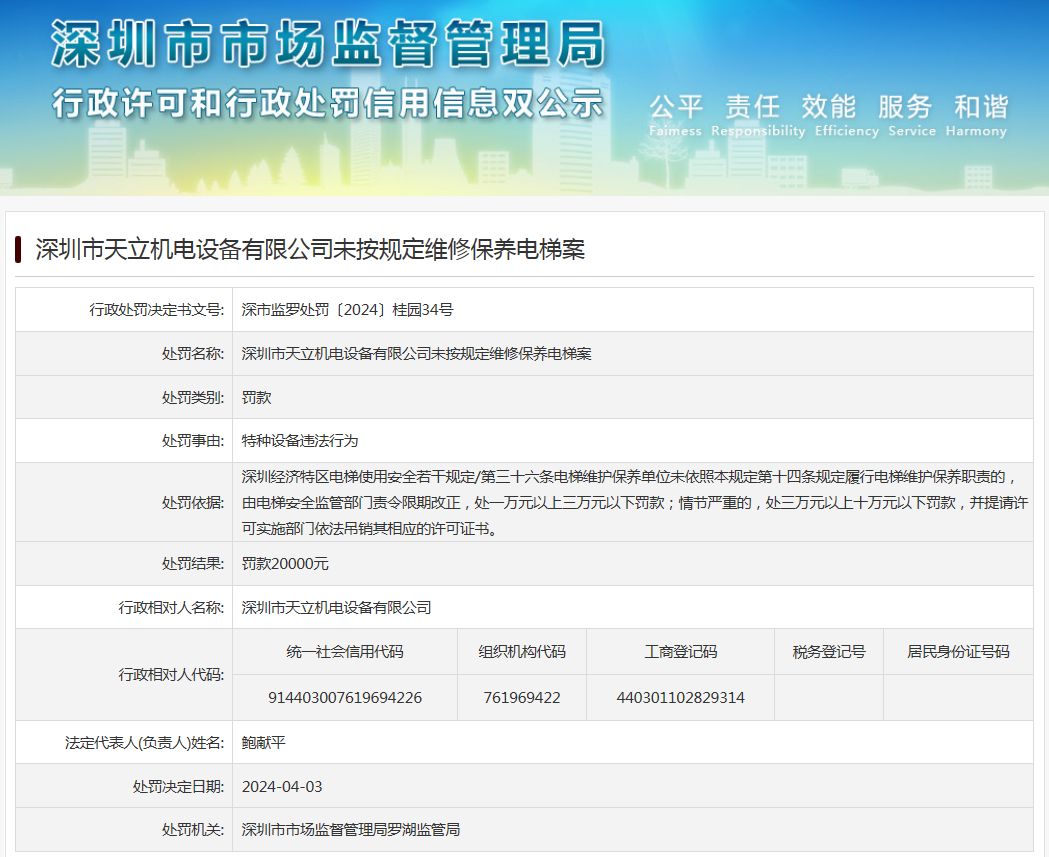The image size is (1049, 857).
Task: Click the 服务 Service slogan text
Action: [912, 116]
